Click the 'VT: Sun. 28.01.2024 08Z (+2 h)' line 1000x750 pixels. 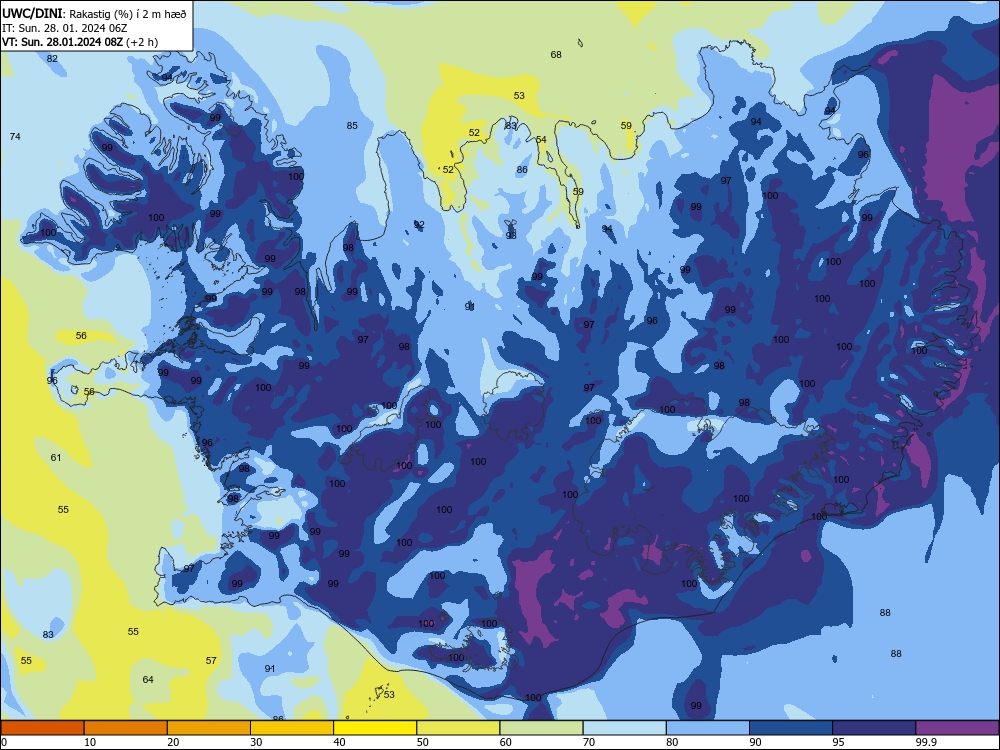pyautogui.click(x=80, y=42)
